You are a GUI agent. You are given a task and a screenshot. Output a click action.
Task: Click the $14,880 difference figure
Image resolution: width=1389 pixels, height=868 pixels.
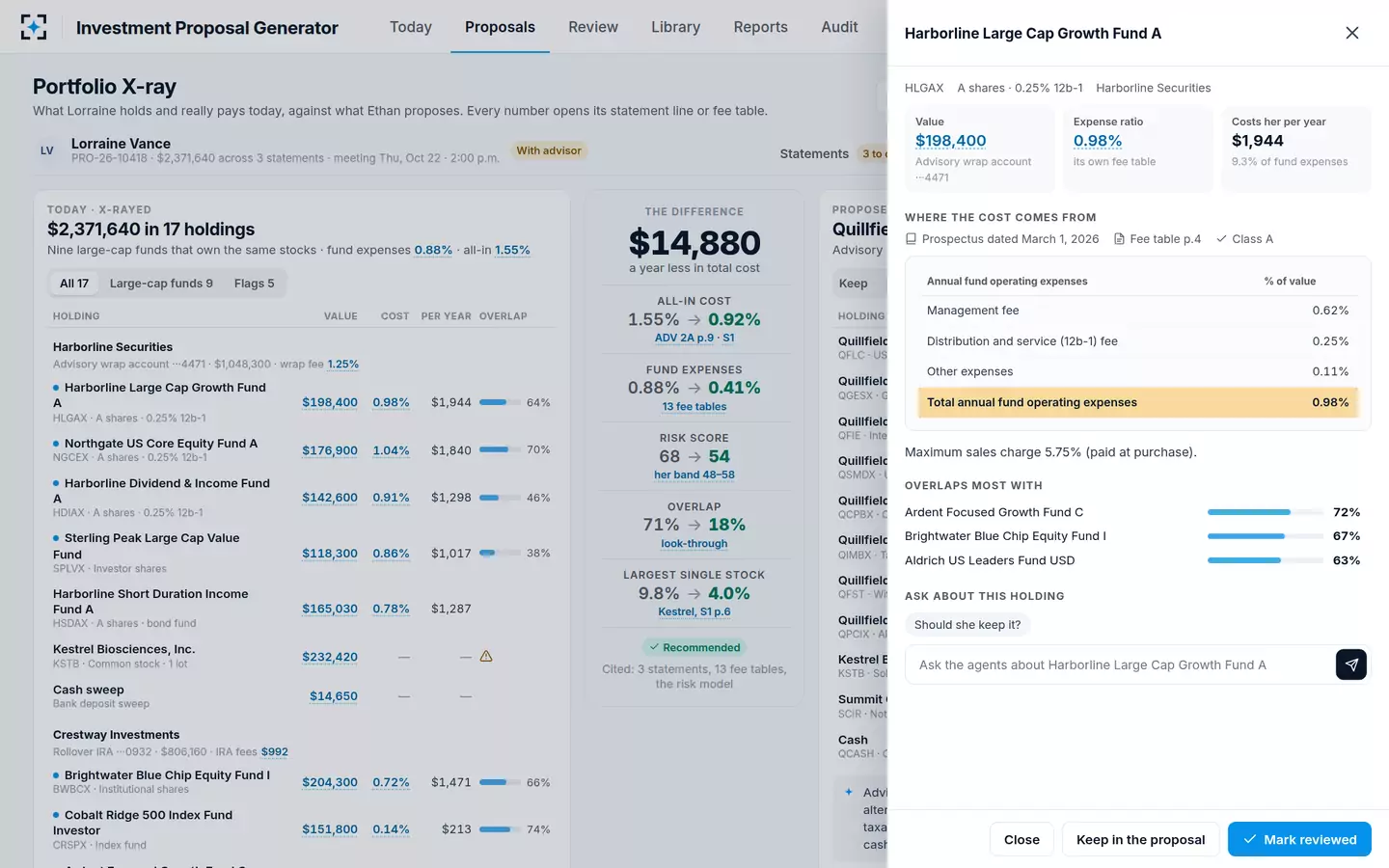694,243
